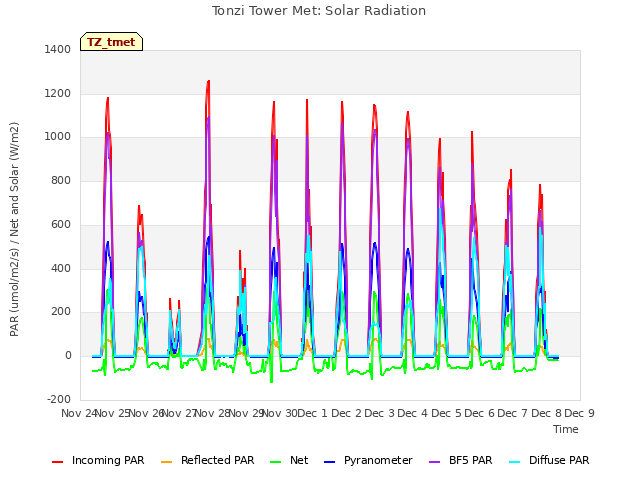This screenshot has width=640, height=480.
Task: Click the chart title Tonzi Tower Met: Solar Radiation
Action: 319,11
